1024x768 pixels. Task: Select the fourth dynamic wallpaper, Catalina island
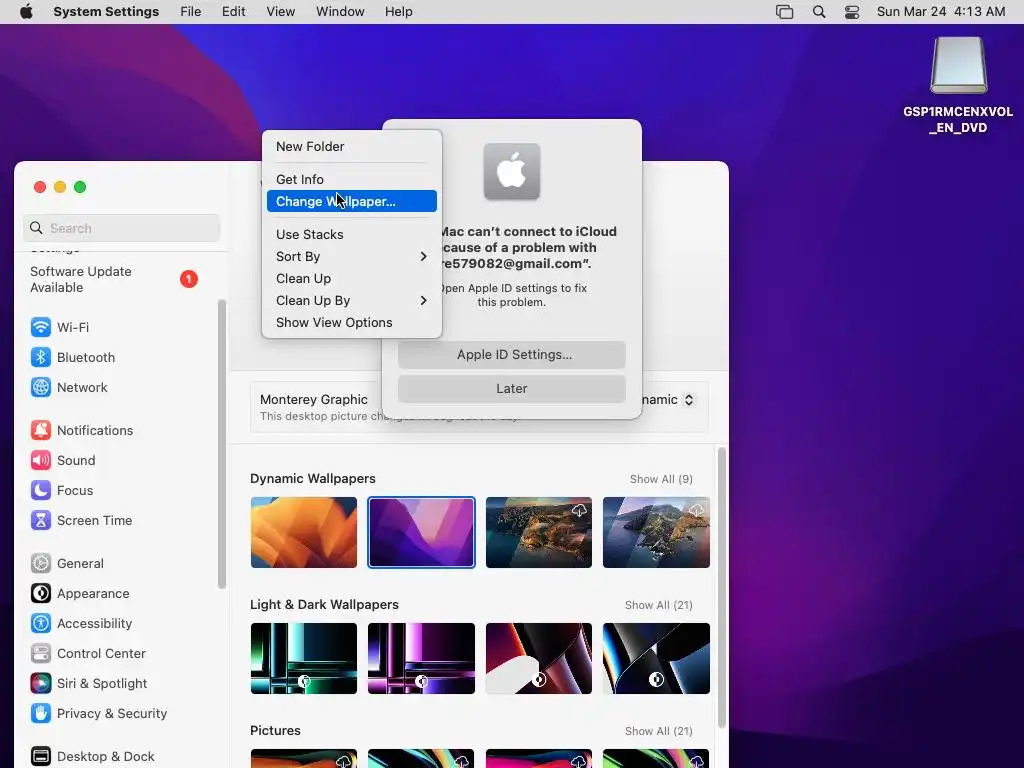coord(656,532)
